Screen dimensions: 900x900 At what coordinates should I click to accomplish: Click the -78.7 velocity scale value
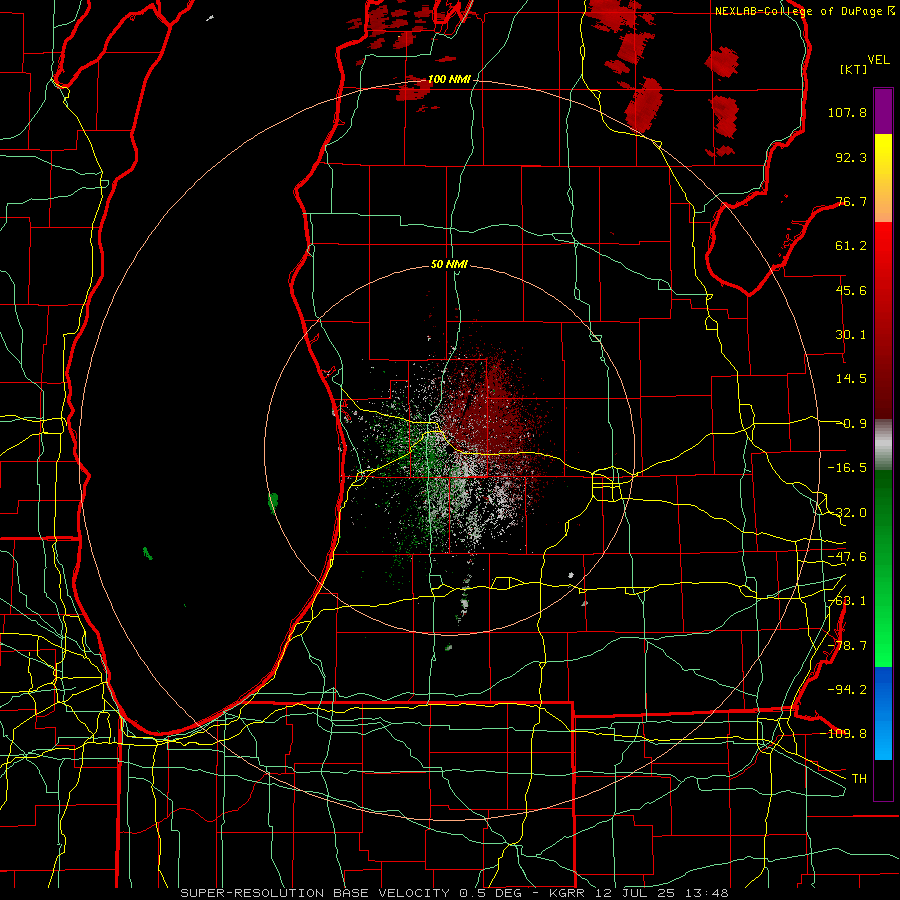point(847,646)
